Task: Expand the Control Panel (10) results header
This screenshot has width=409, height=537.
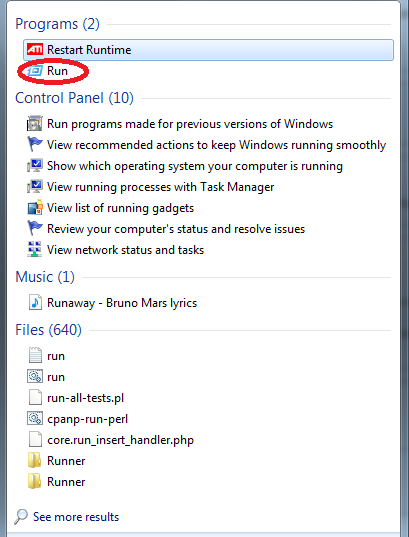Action: [x=74, y=98]
